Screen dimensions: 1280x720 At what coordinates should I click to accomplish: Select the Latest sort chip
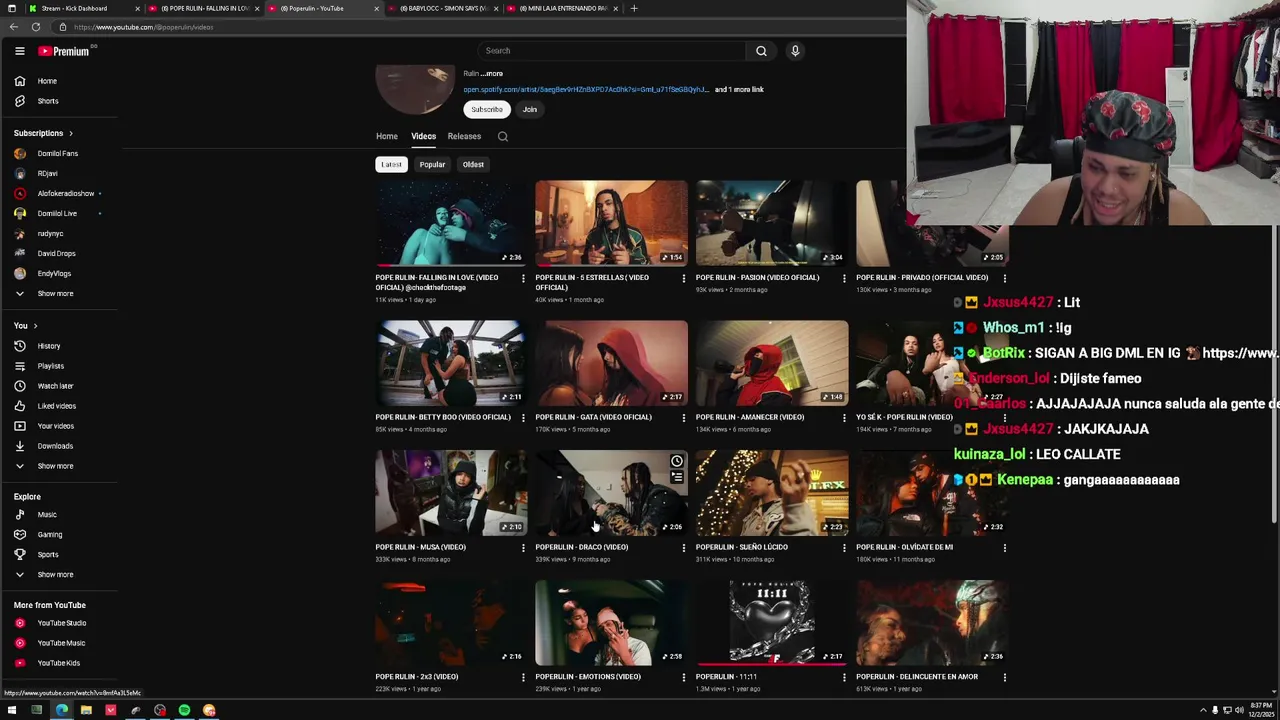[391, 165]
